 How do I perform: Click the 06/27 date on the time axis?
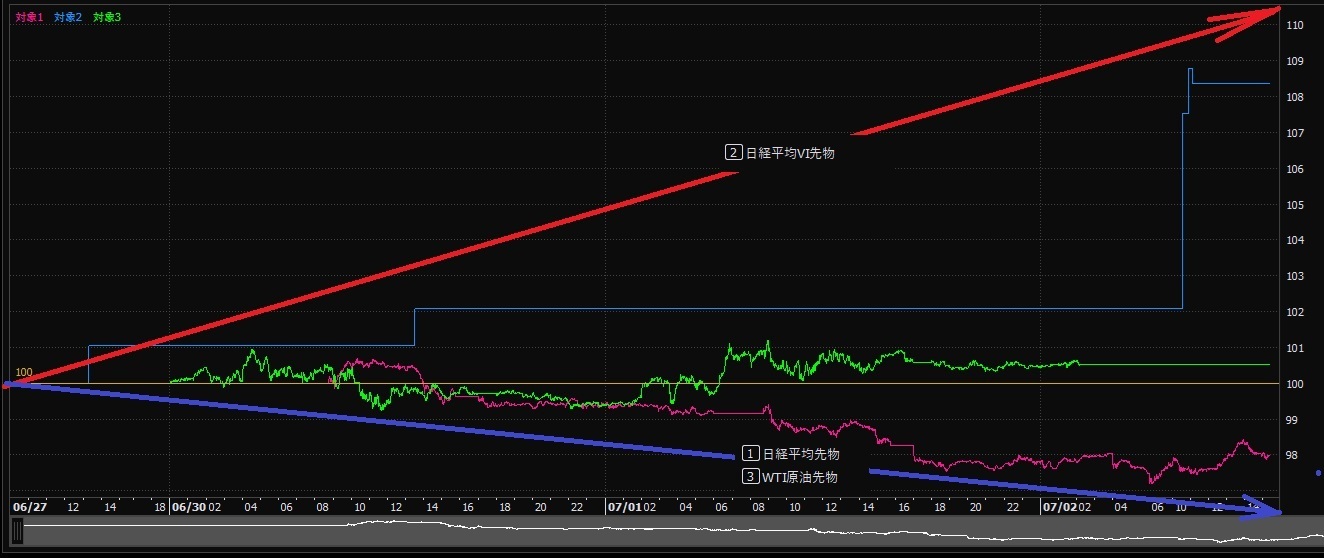pos(30,507)
